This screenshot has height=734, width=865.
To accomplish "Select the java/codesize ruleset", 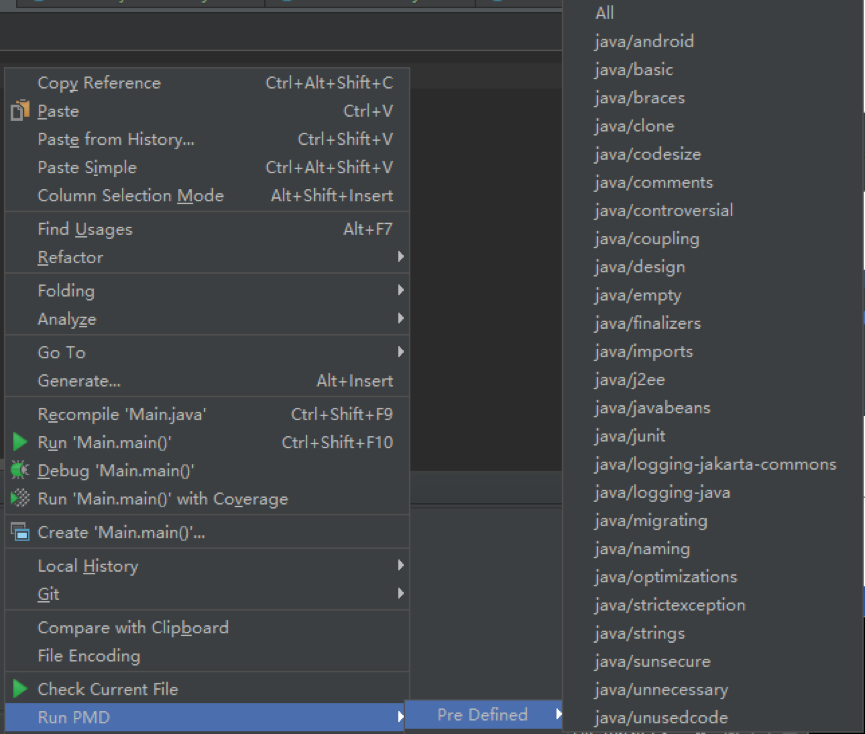I will tap(713, 154).
